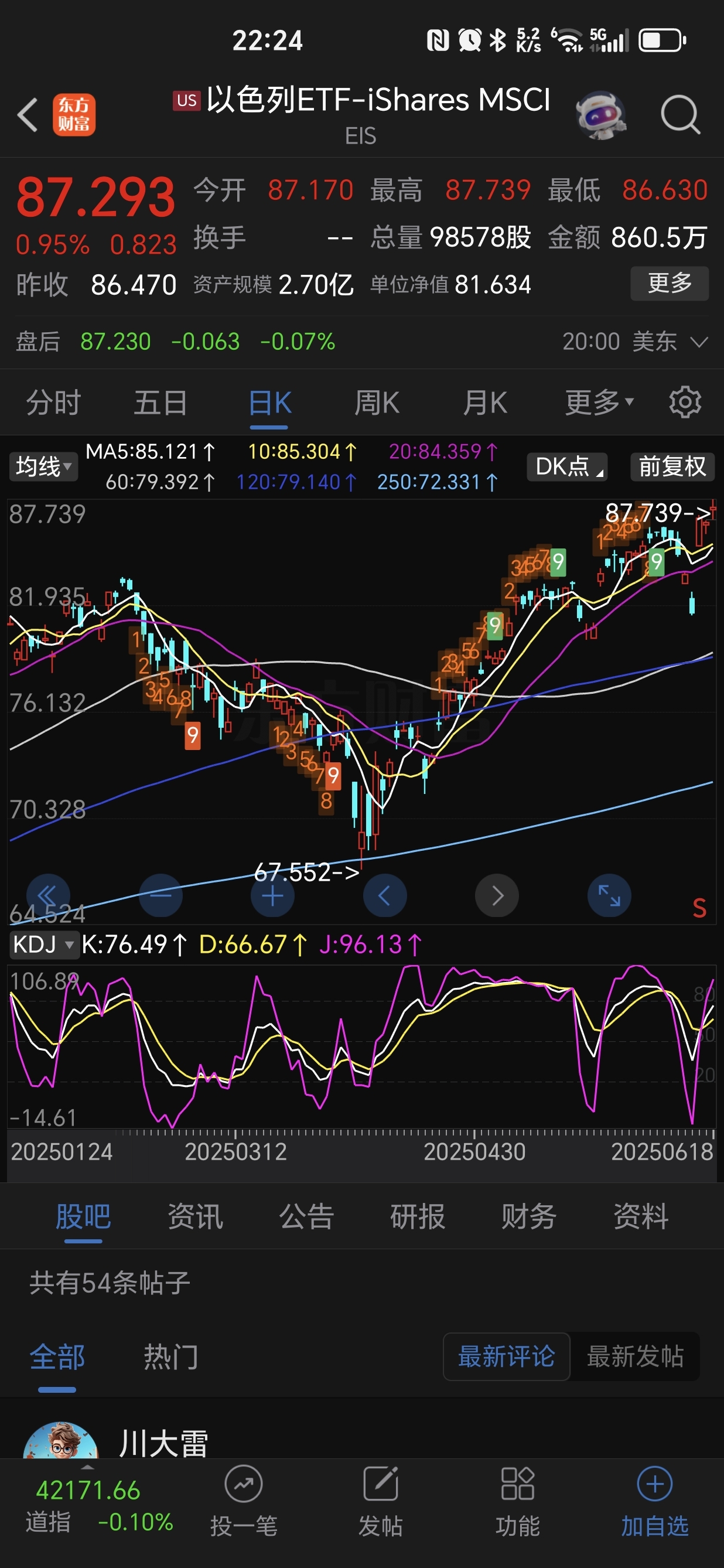Switch to 分时 chart tab
Screen dimensions: 724x1568
(x=53, y=403)
